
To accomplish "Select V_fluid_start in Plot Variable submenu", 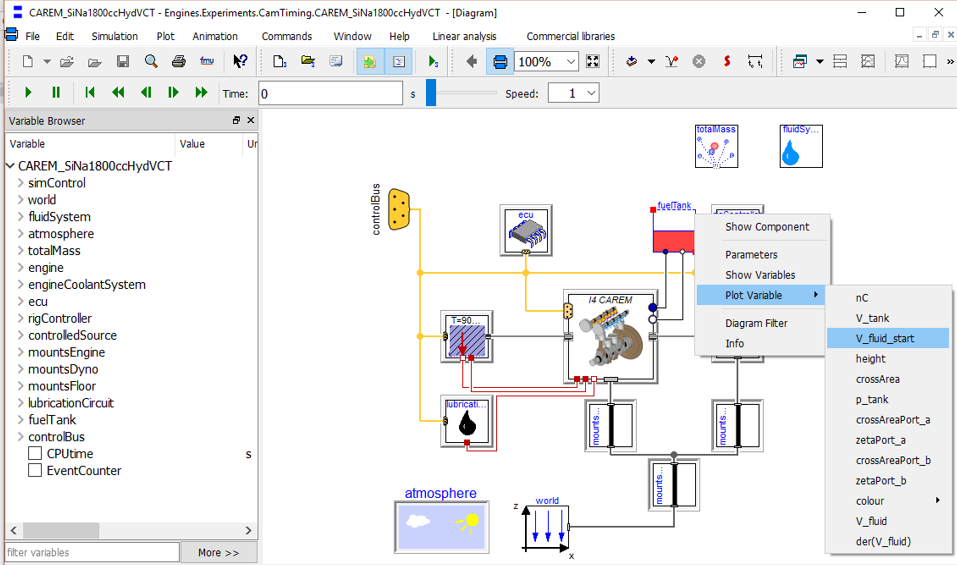I will pyautogui.click(x=888, y=338).
